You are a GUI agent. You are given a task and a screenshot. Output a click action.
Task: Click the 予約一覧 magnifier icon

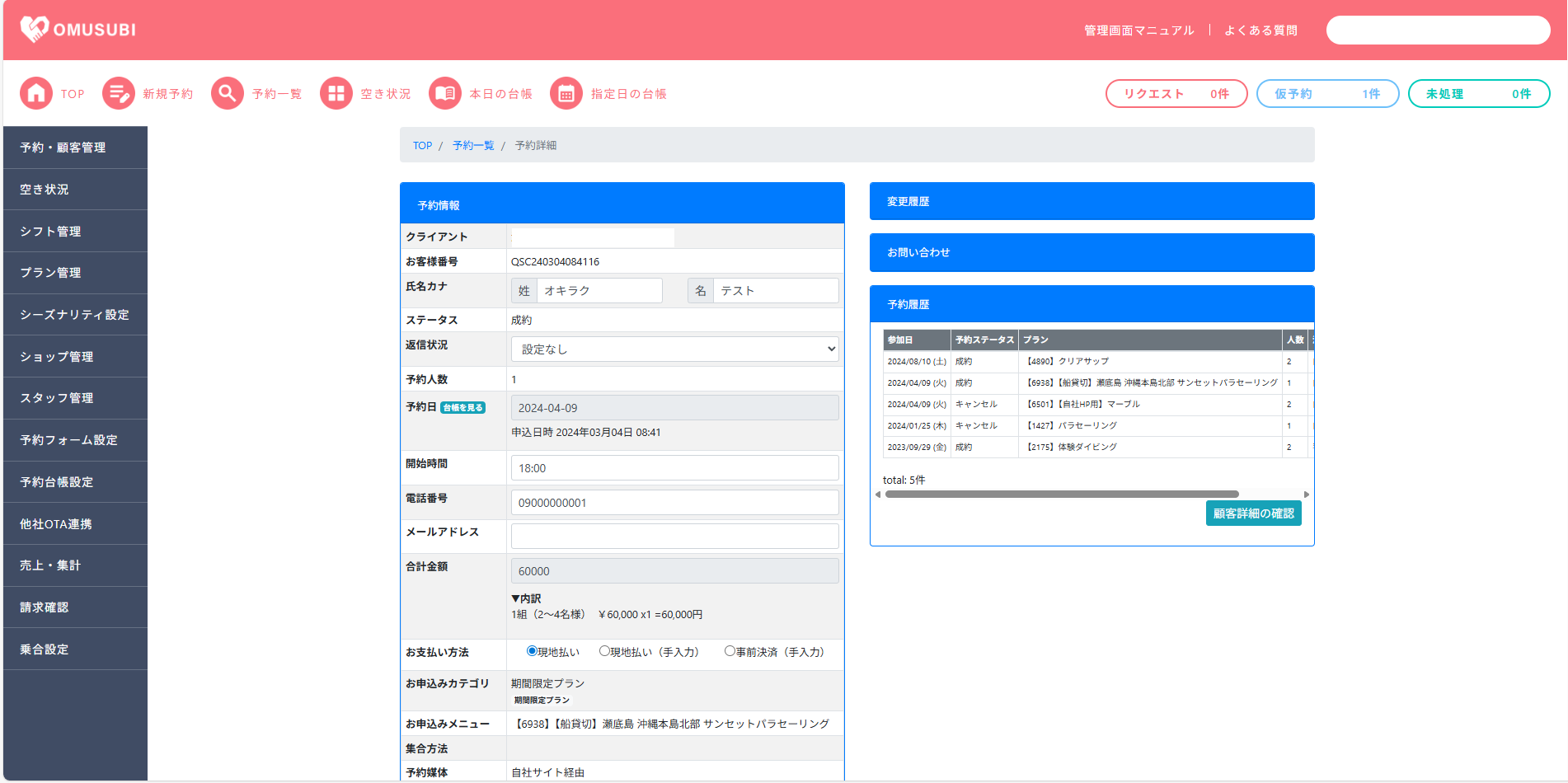pyautogui.click(x=227, y=94)
